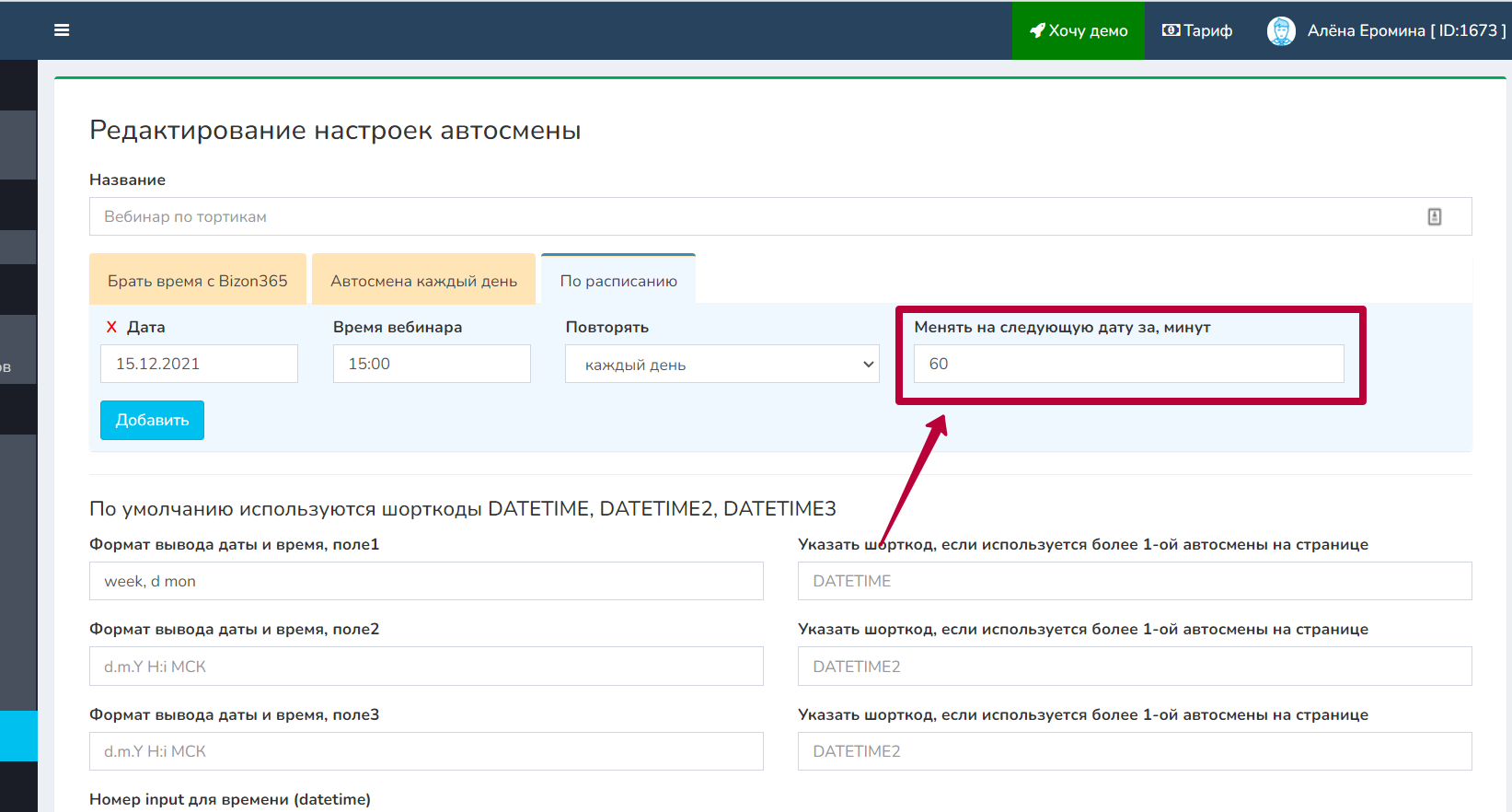Click the rocket icon on demo button
The image size is (1512, 812).
pos(1037,30)
